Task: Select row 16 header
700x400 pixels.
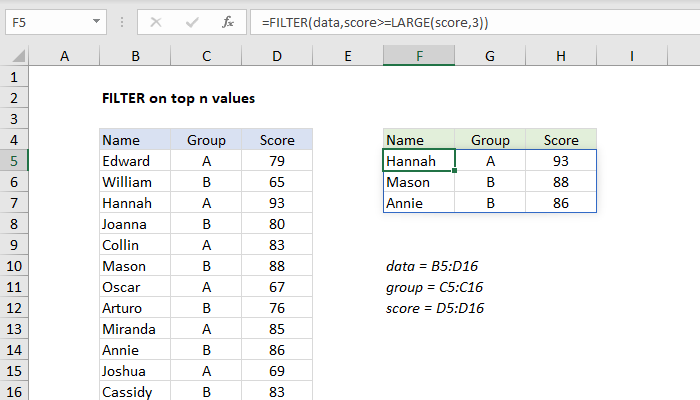Action: 14,392
